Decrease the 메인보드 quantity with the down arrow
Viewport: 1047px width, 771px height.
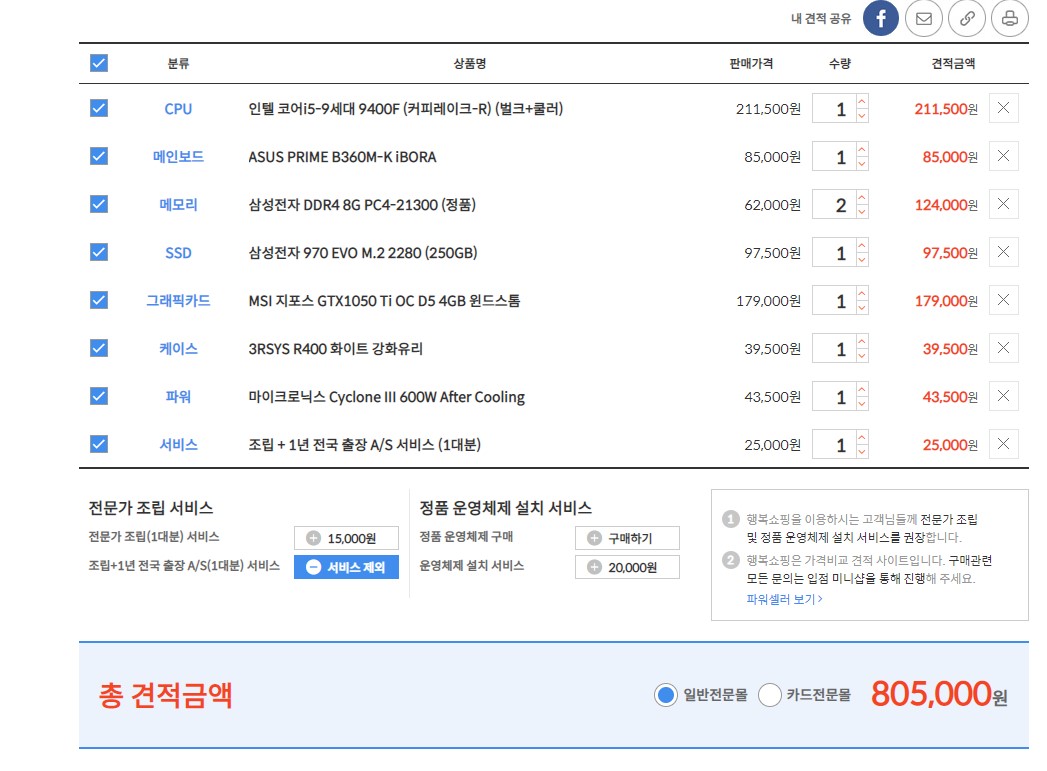[x=862, y=164]
